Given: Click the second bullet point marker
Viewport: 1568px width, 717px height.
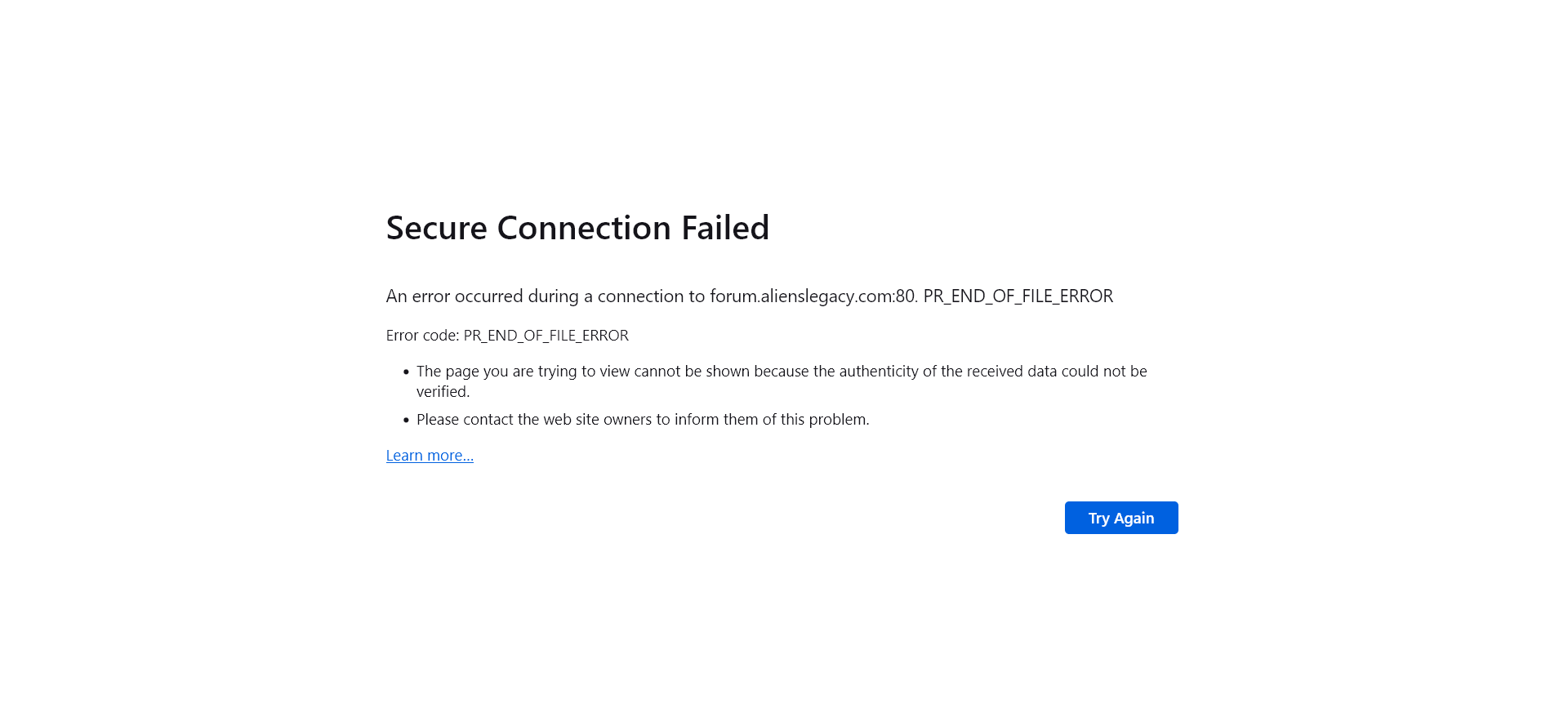Looking at the screenshot, I should pyautogui.click(x=406, y=421).
